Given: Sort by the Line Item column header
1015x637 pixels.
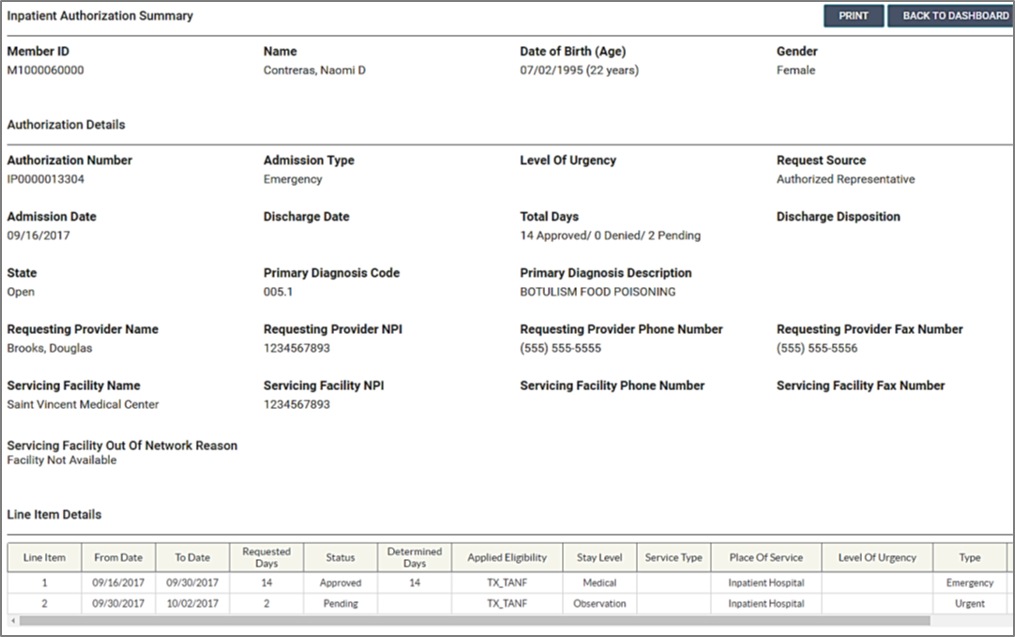Looking at the screenshot, I should pyautogui.click(x=44, y=558).
